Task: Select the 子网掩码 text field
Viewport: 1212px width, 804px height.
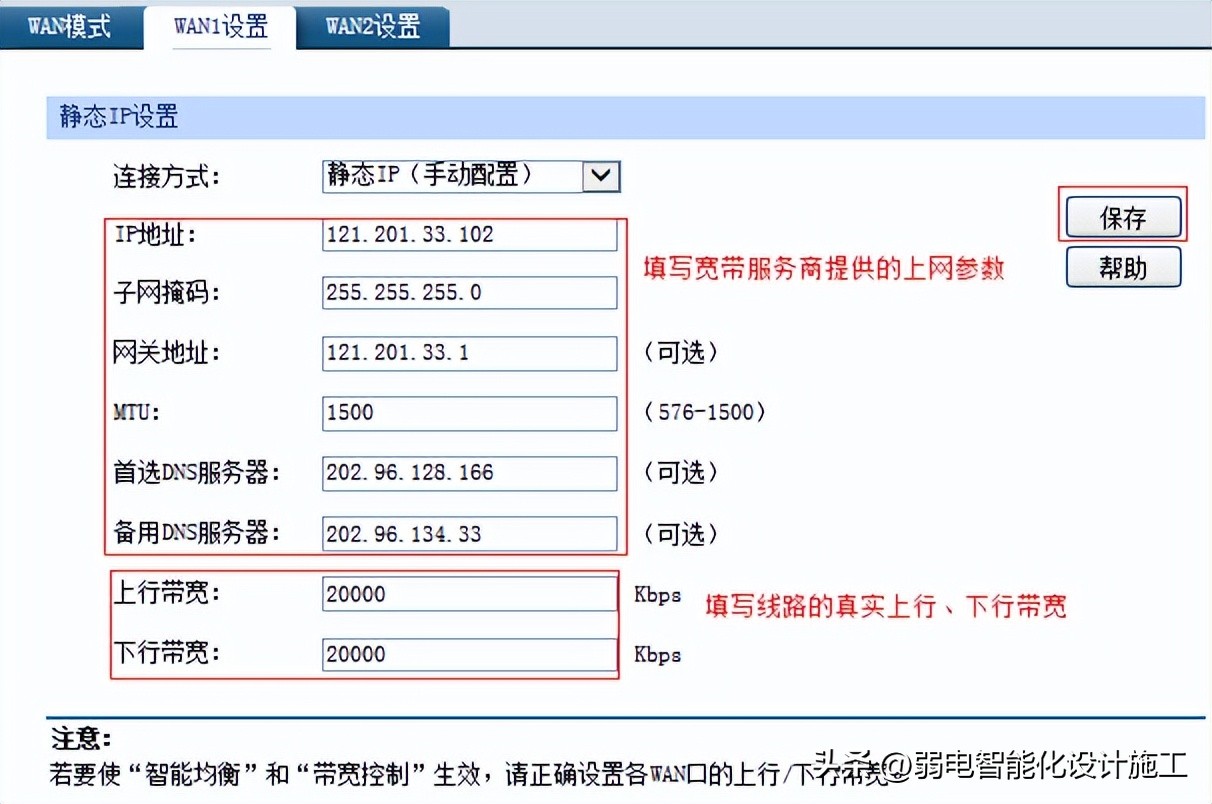Action: [469, 293]
